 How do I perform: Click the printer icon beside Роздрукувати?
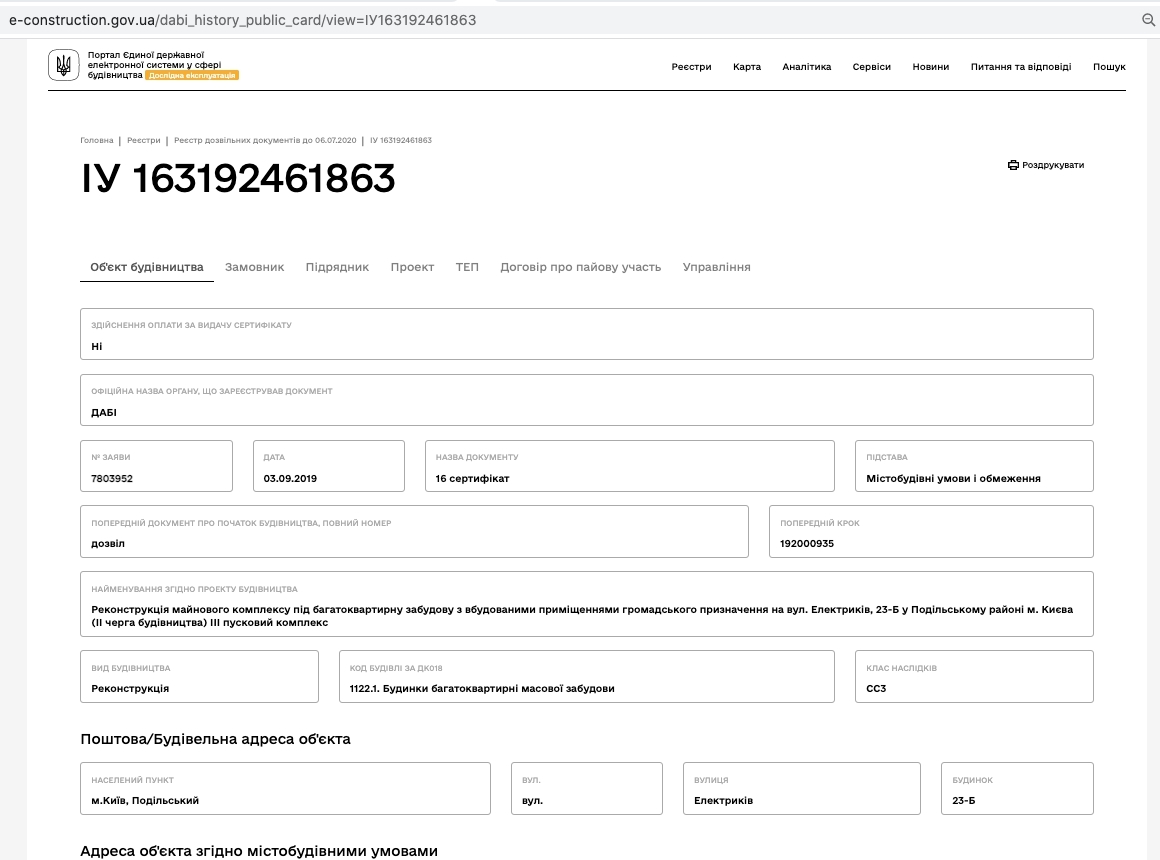1013,165
